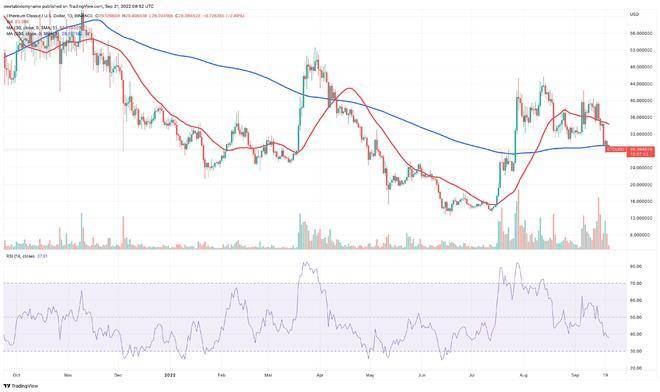Click the Jul label on the time axis
This screenshot has height=392, width=660.
pos(473,374)
